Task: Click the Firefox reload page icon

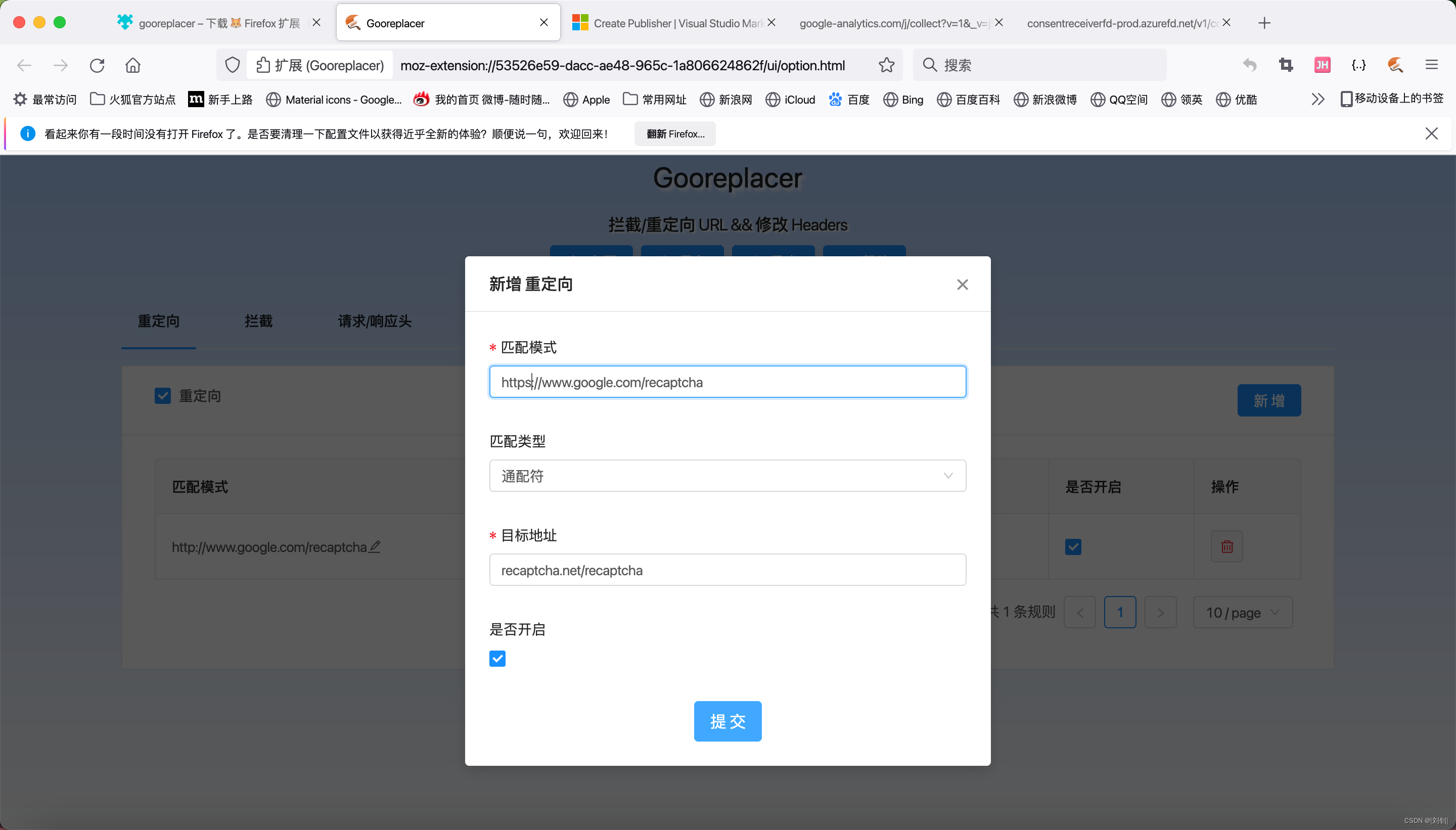Action: pos(97,65)
